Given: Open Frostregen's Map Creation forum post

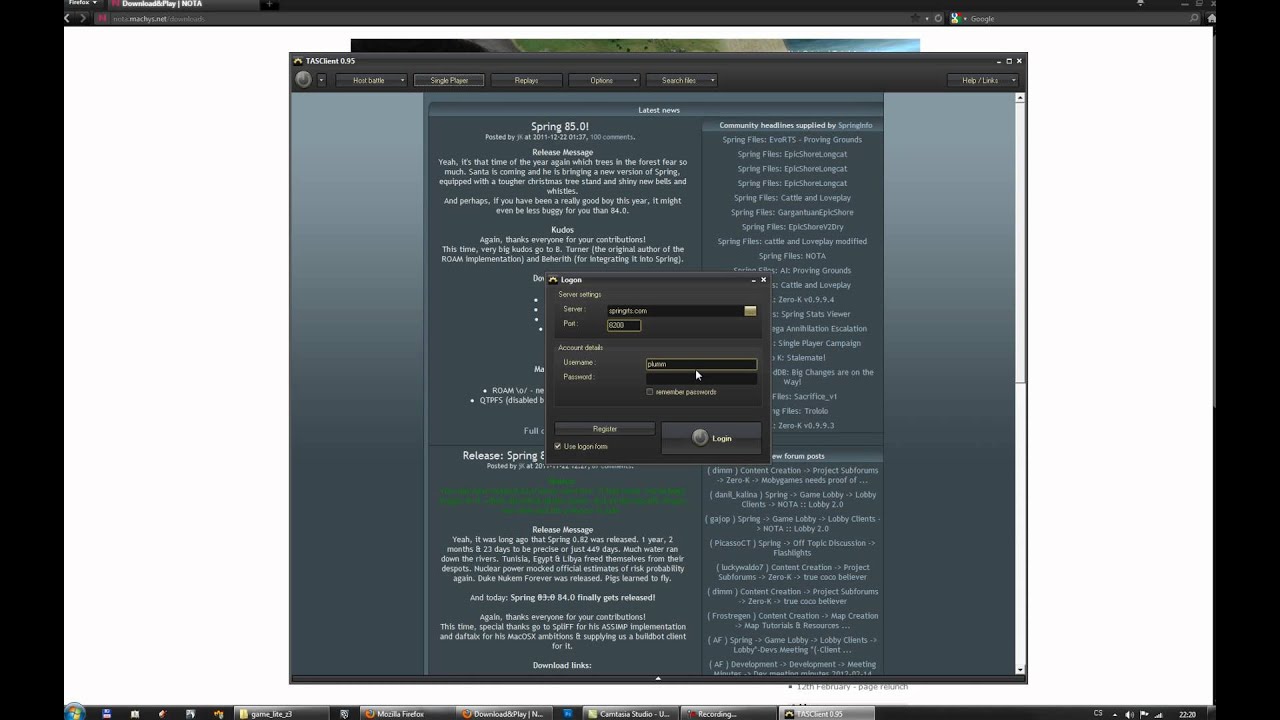Looking at the screenshot, I should pos(792,621).
